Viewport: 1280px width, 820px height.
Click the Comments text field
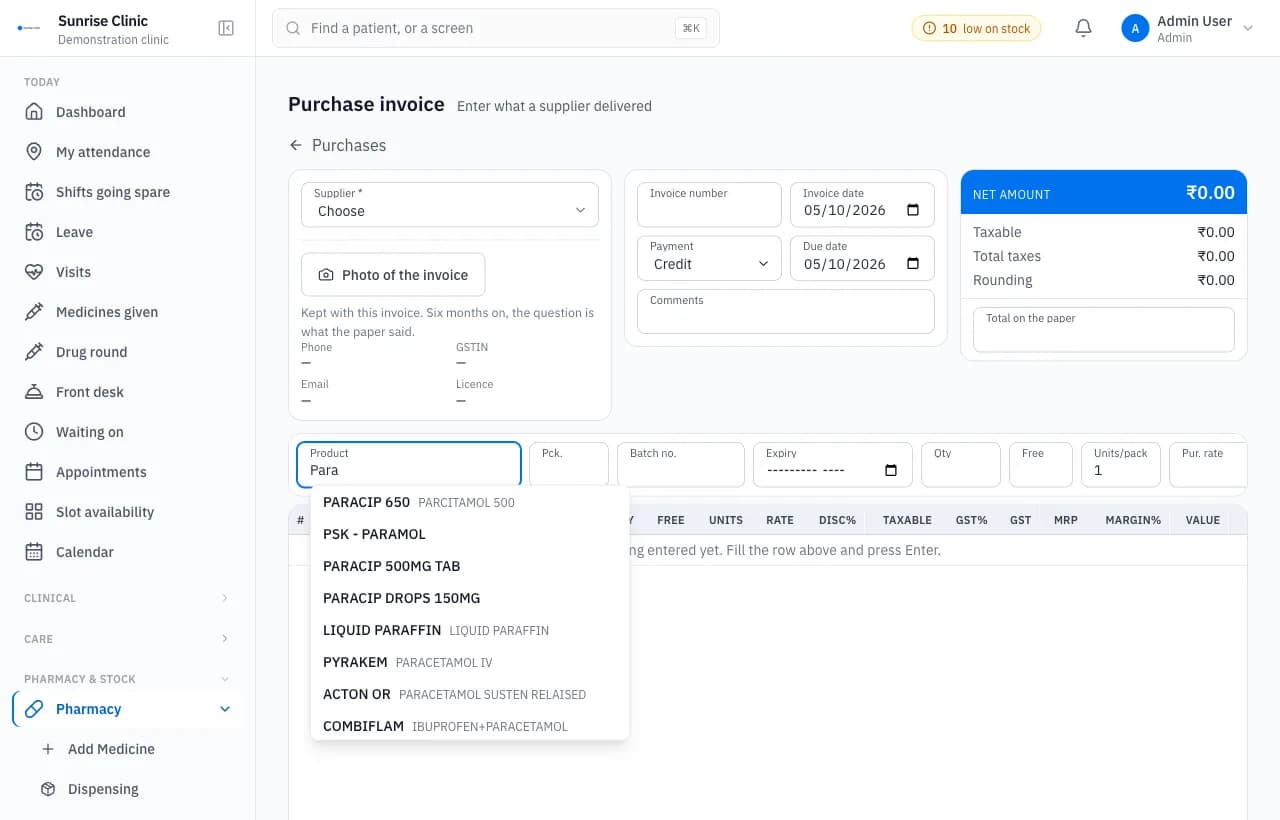click(786, 311)
